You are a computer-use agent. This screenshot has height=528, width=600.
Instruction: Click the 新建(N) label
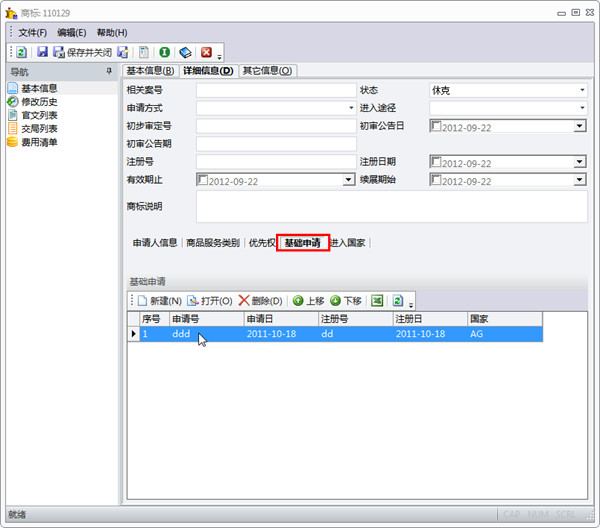pyautogui.click(x=166, y=301)
